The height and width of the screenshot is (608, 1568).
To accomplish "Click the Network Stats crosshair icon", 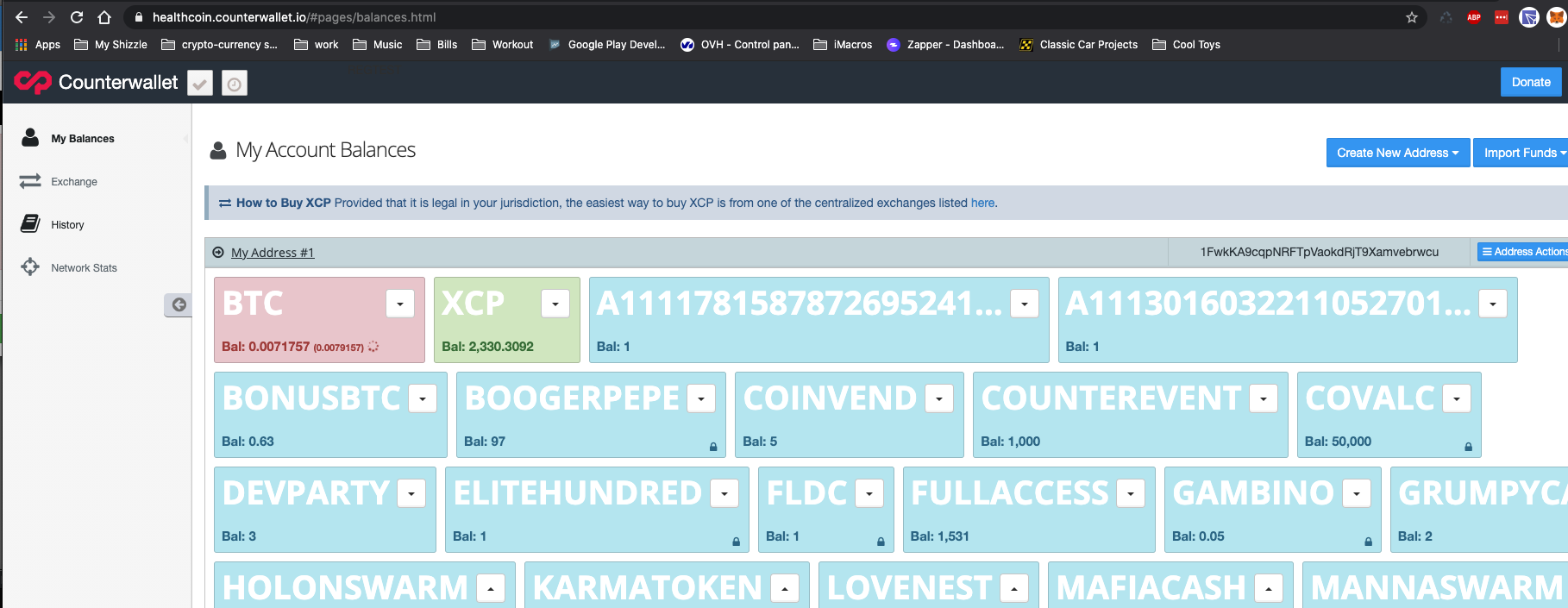I will click(30, 267).
